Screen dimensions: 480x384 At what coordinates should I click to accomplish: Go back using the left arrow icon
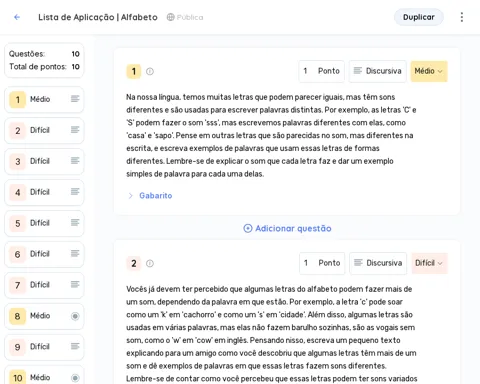(17, 17)
